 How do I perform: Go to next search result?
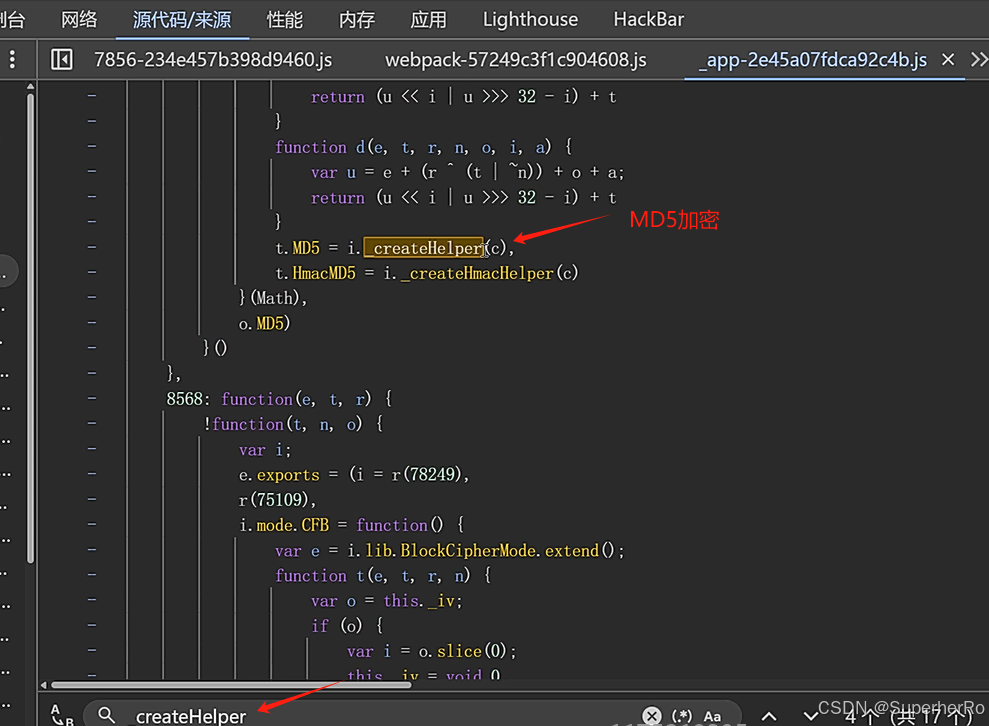tap(811, 717)
